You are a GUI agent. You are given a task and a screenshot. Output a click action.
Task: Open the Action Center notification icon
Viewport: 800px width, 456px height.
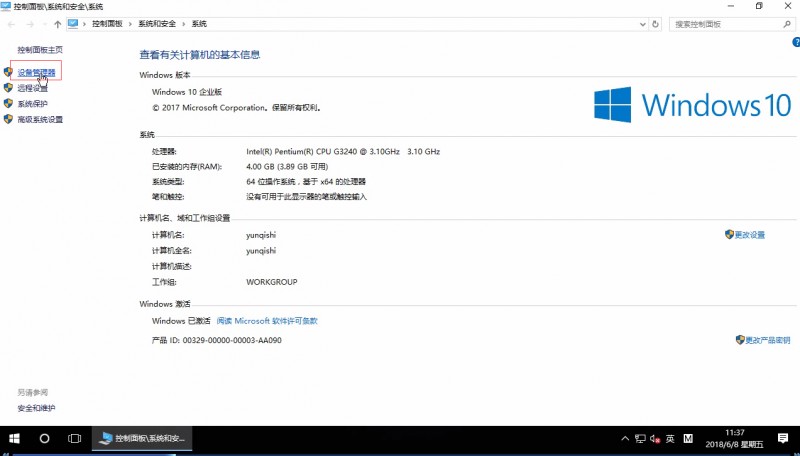click(783, 439)
